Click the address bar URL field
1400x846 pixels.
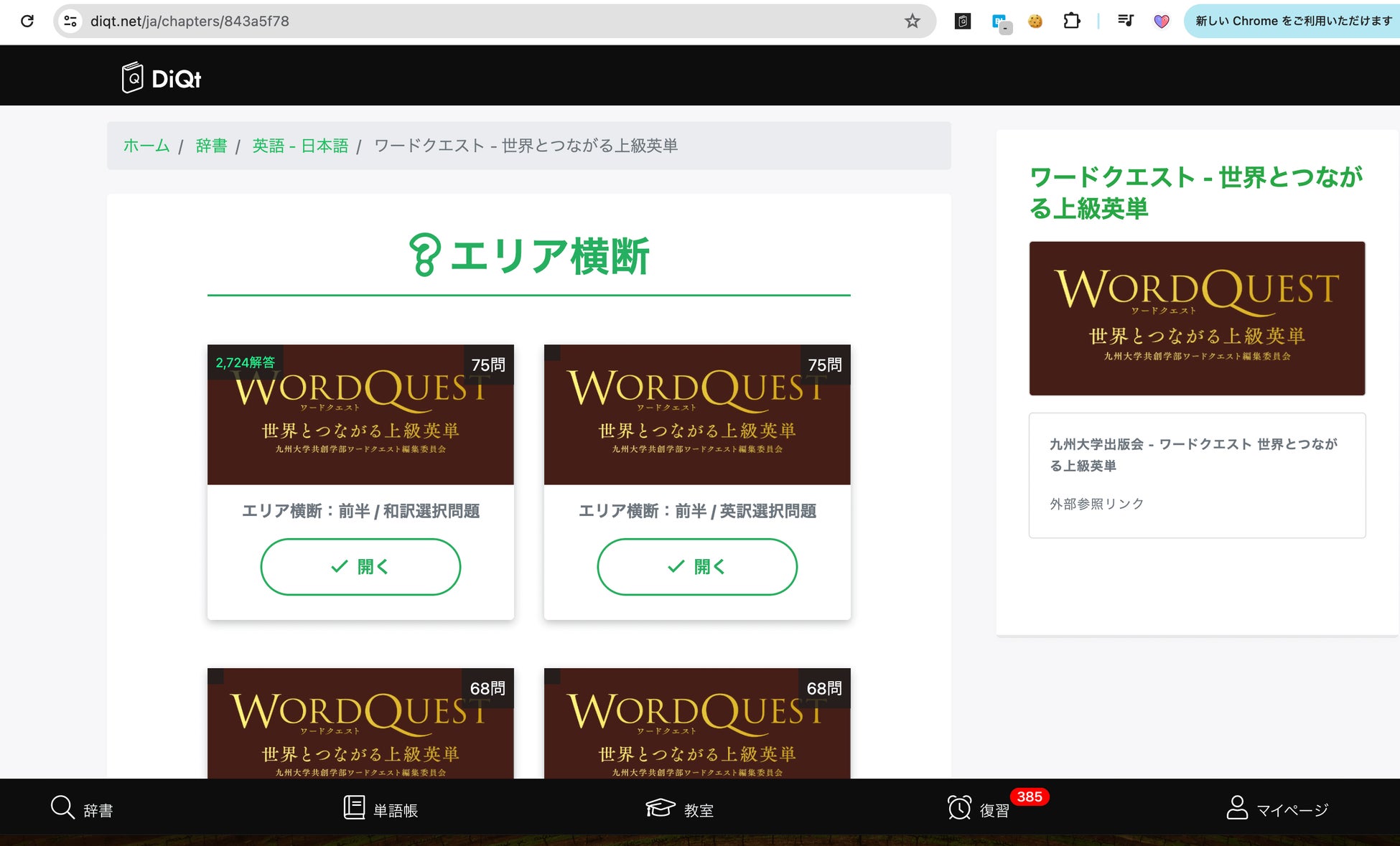point(488,21)
